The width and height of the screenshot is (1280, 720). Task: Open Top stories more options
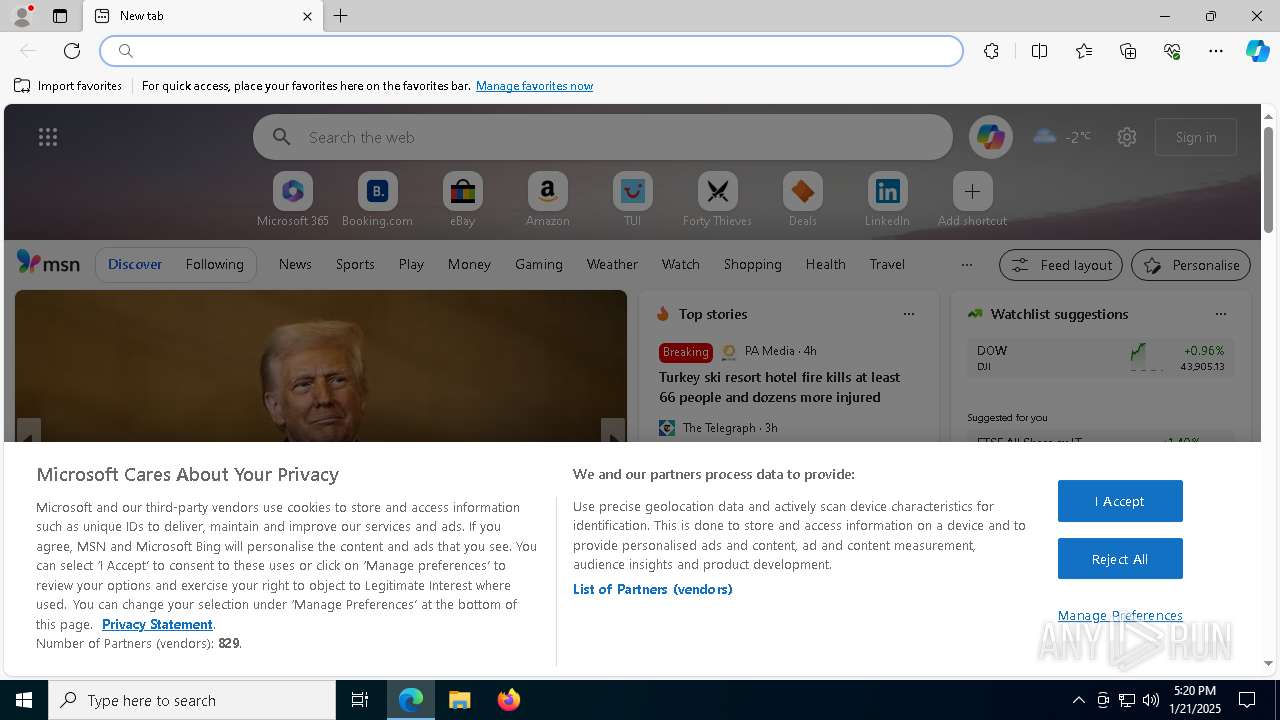pos(909,314)
